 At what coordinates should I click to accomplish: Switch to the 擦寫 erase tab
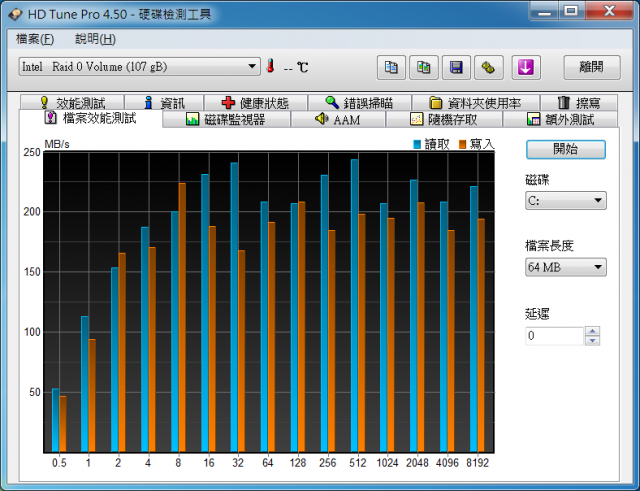pos(579,102)
